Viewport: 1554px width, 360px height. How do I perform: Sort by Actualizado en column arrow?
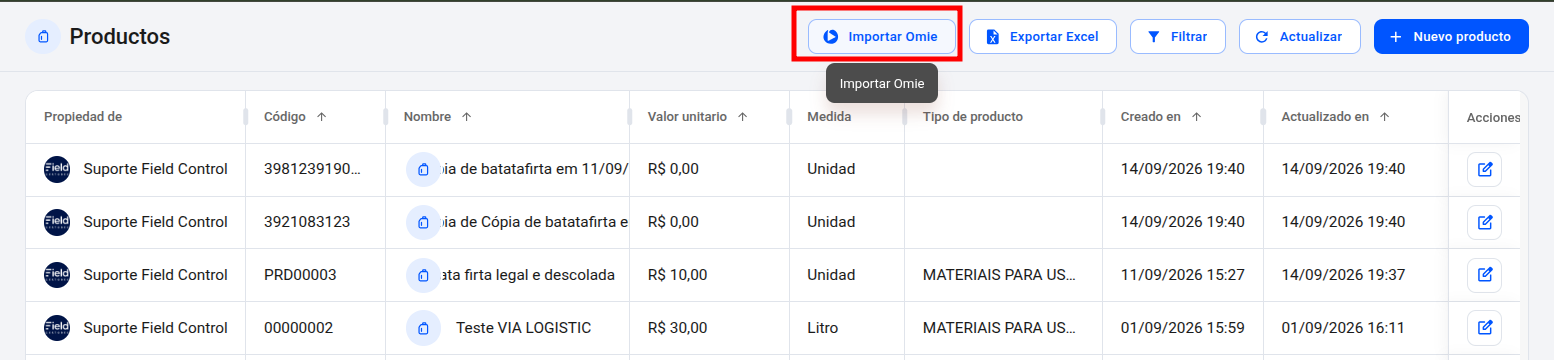click(x=1384, y=117)
